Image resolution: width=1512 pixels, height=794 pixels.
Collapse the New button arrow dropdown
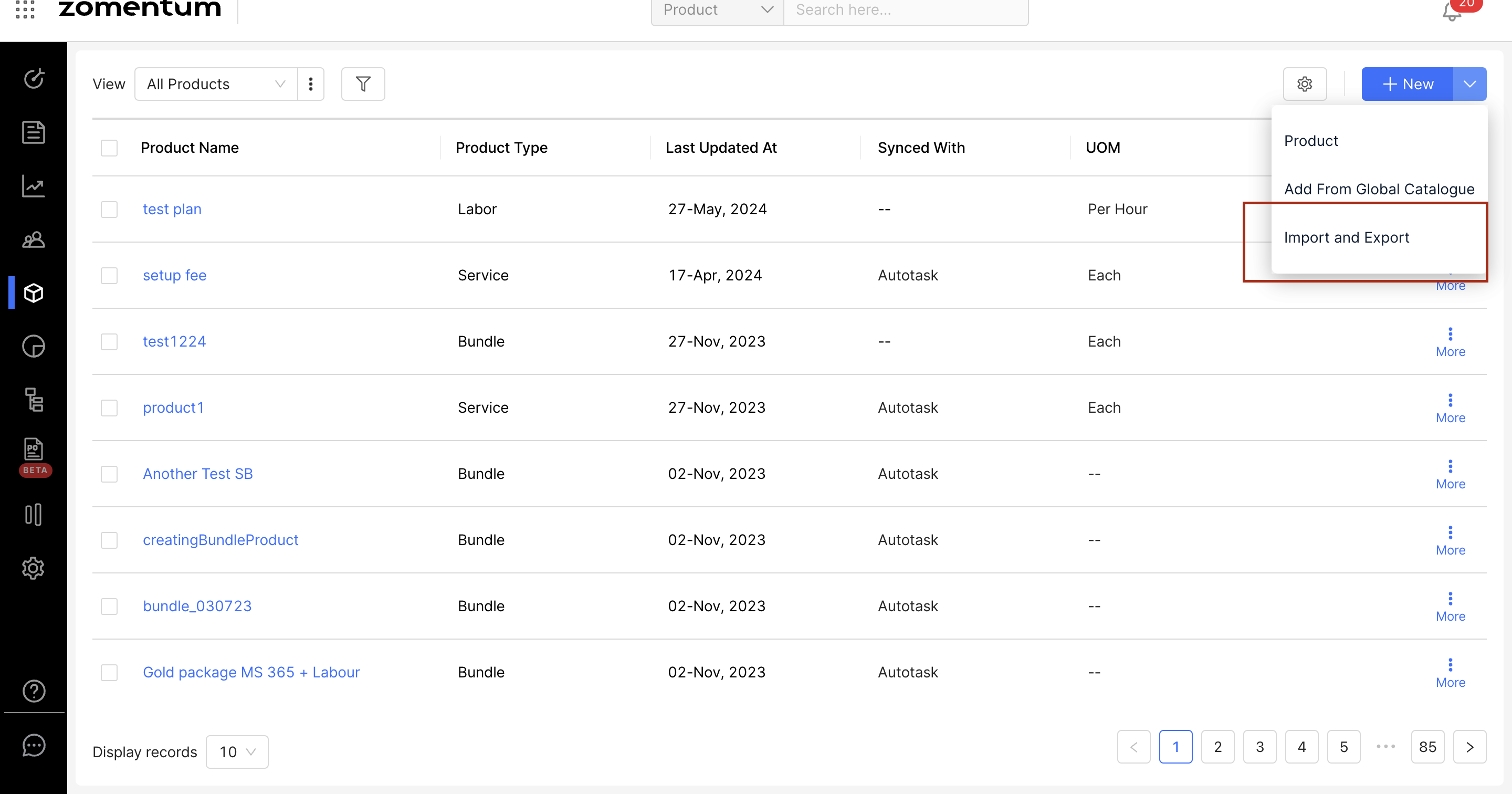tap(1469, 84)
